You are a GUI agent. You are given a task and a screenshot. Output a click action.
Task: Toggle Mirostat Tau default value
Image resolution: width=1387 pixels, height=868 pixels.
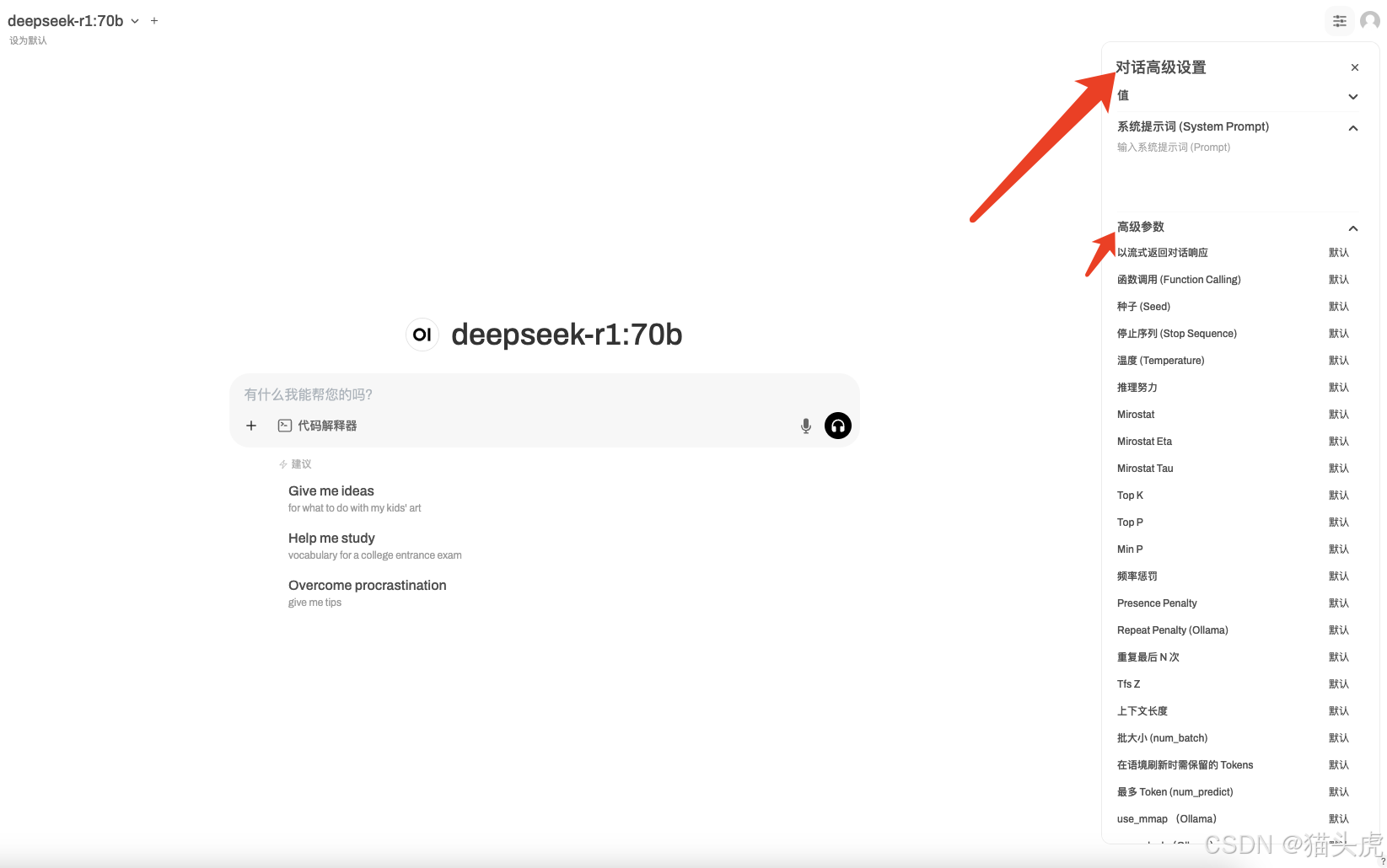point(1339,469)
